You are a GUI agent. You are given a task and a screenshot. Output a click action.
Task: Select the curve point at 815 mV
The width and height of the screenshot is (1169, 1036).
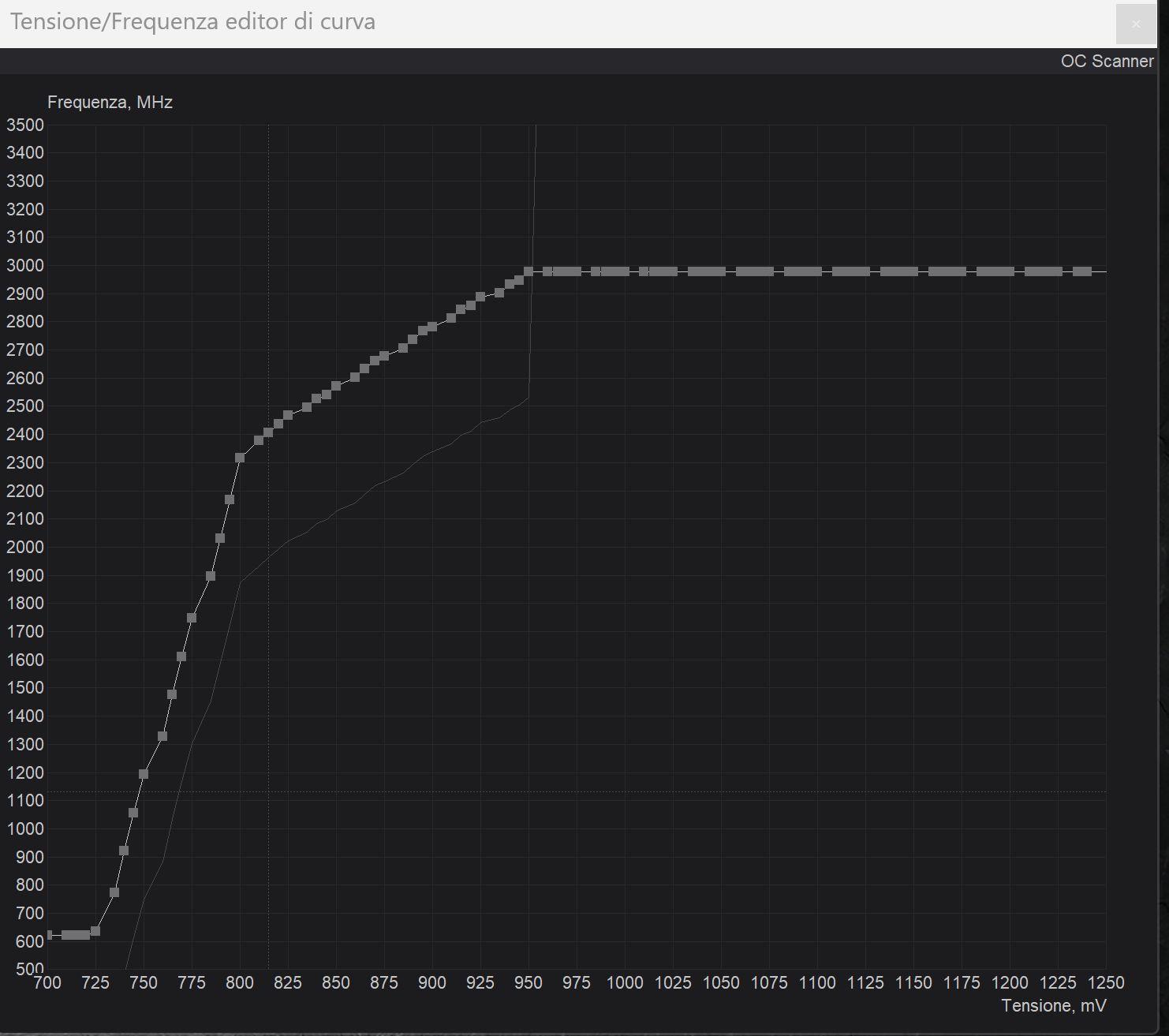pyautogui.click(x=268, y=432)
